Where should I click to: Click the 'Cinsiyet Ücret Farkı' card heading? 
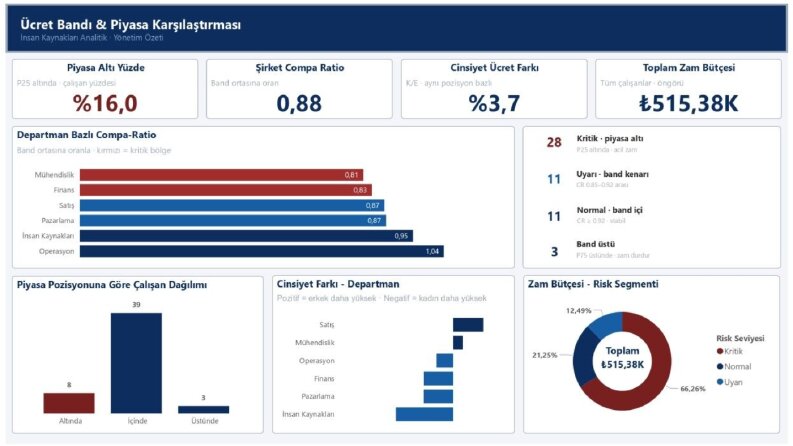click(x=495, y=68)
